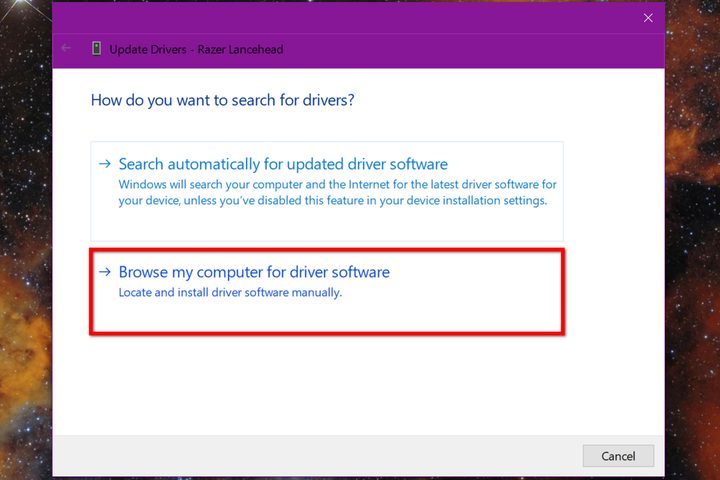720x480 pixels.
Task: Close the Update Drivers dialog
Action: 648,18
